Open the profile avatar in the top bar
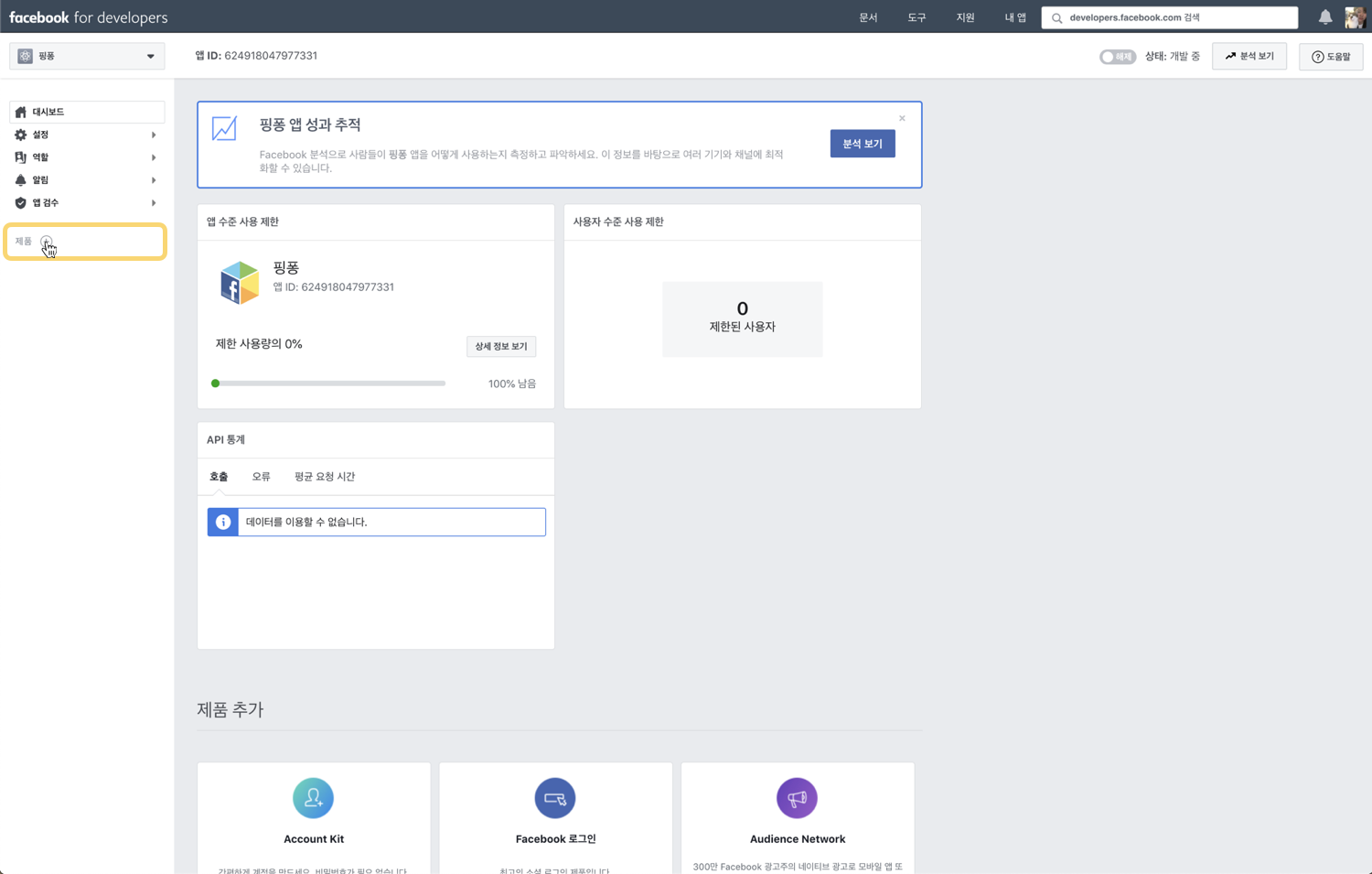This screenshot has width=1372, height=874. coord(1355,17)
